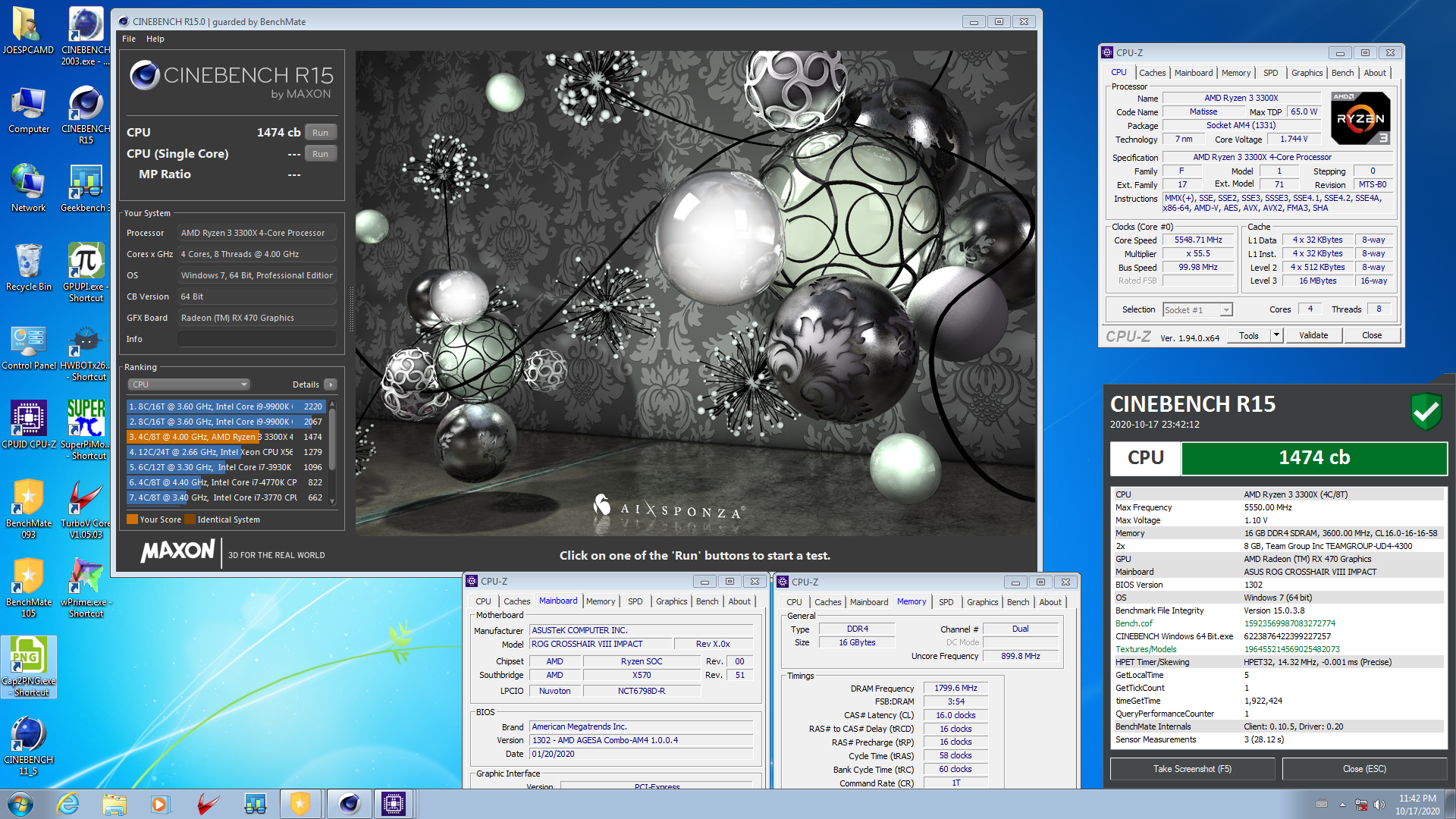Open the File menu in Cinebench
The height and width of the screenshot is (819, 1456).
(x=129, y=39)
